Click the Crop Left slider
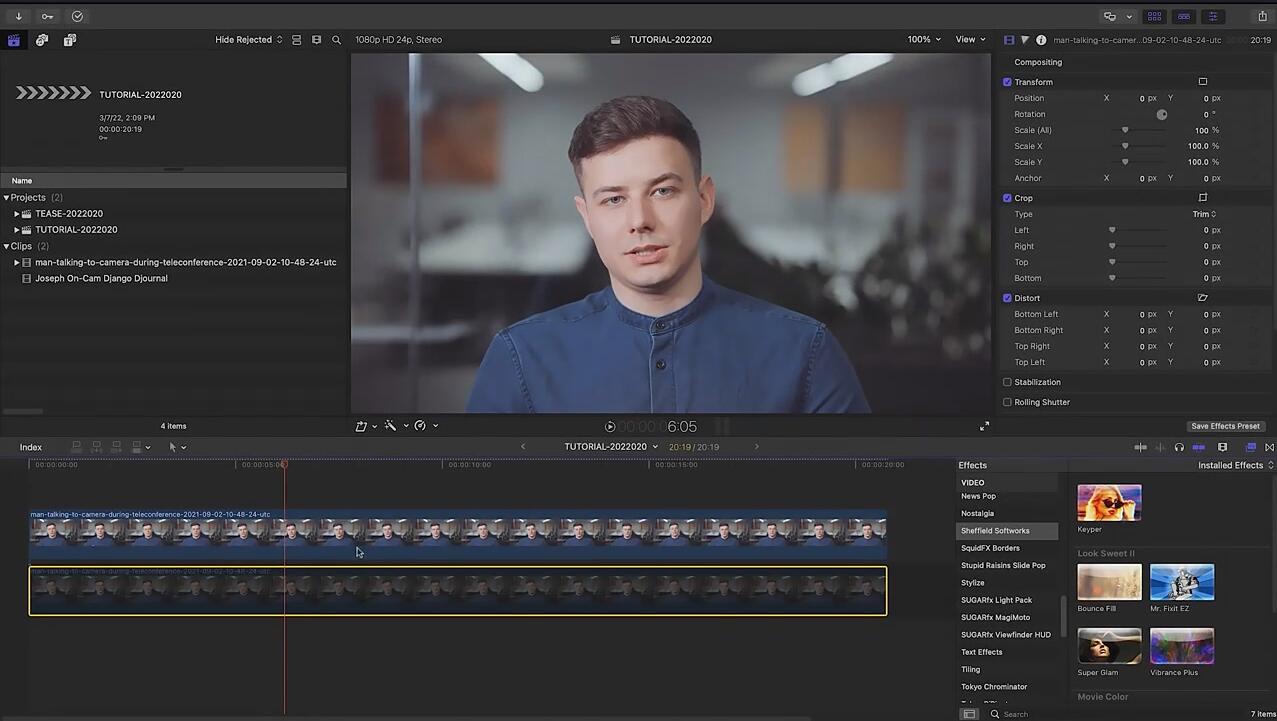1277x721 pixels. pos(1138,230)
